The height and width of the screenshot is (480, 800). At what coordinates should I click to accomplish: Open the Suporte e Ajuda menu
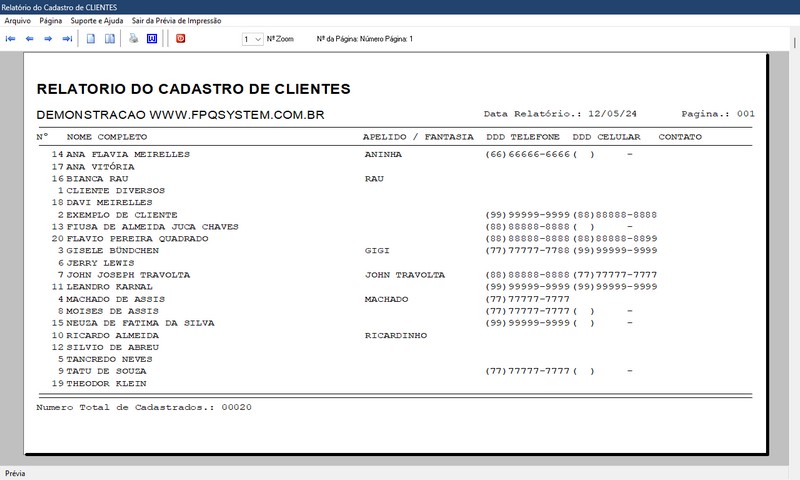click(x=97, y=21)
